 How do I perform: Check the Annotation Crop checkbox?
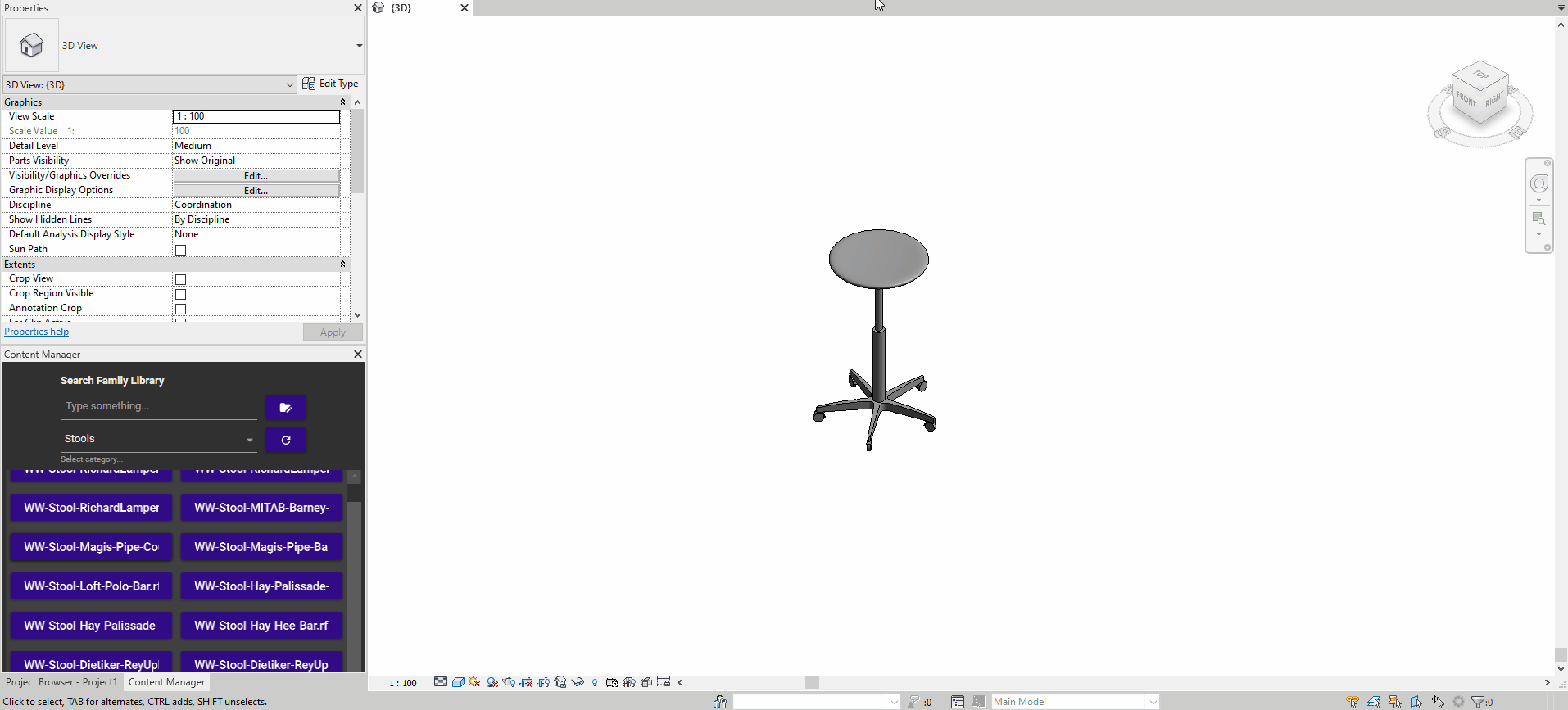(x=181, y=309)
